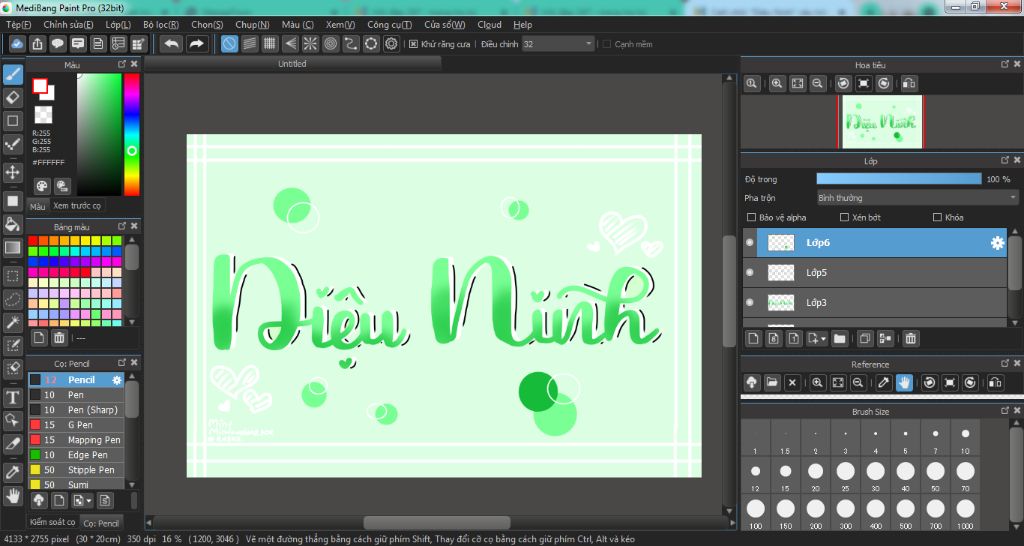Delete layer using trash icon in Layer panel

click(x=910, y=338)
